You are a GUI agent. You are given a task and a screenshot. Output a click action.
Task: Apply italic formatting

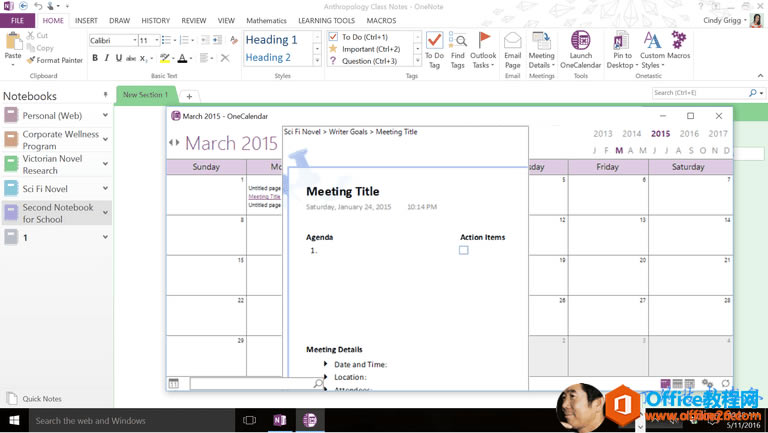tap(107, 58)
